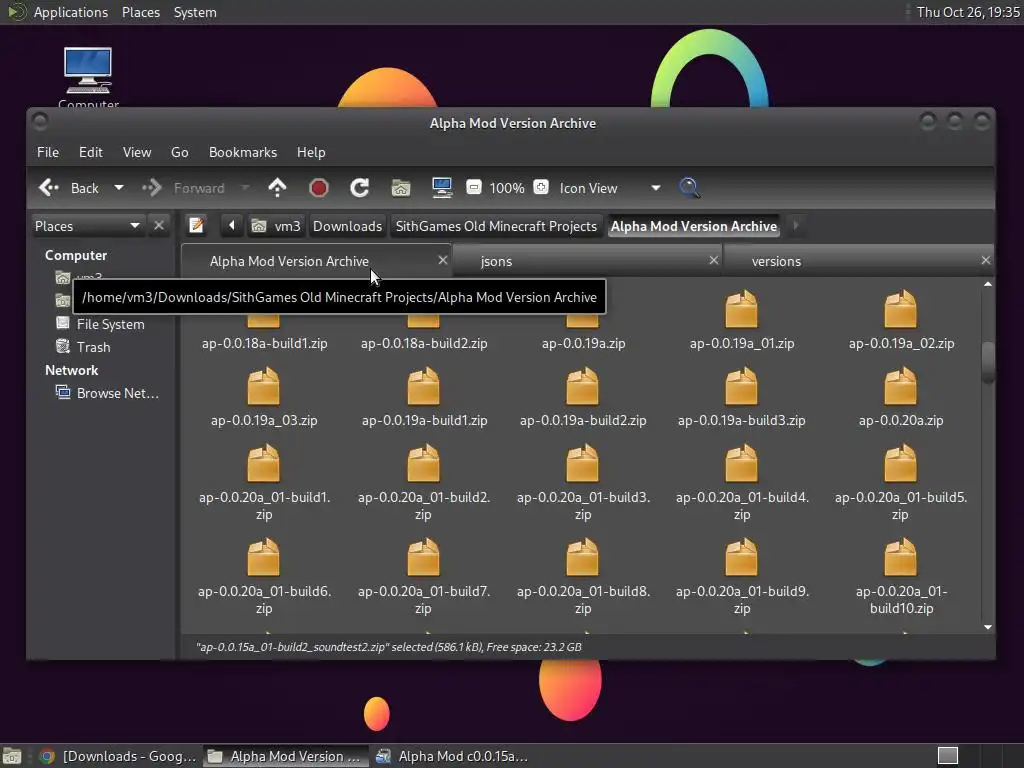This screenshot has height=768, width=1024.
Task: Stop loading with the red stop icon
Action: pyautogui.click(x=318, y=188)
